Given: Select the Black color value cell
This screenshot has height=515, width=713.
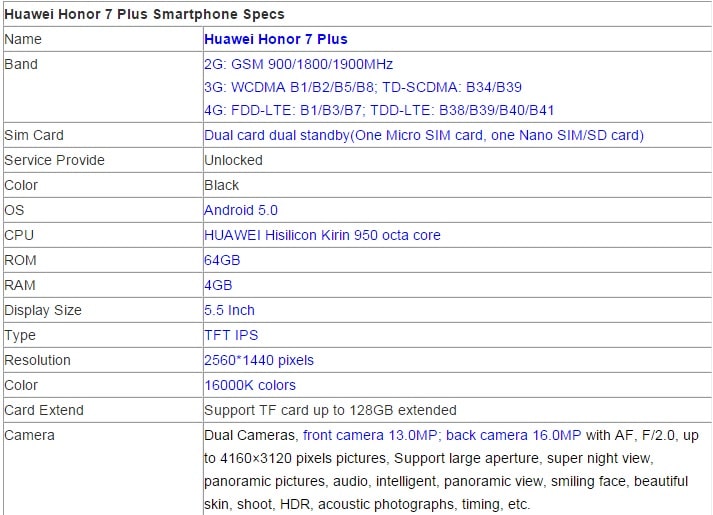Looking at the screenshot, I should click(222, 185).
